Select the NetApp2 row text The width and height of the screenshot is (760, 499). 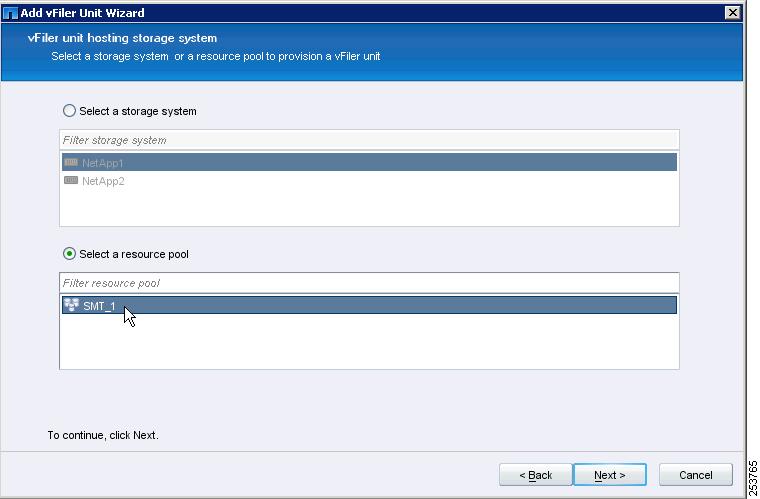tap(103, 181)
